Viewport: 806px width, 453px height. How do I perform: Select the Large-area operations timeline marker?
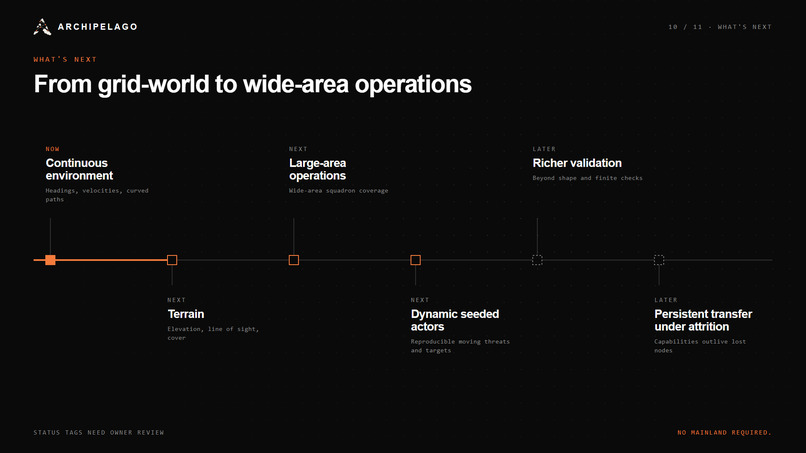[x=294, y=260]
